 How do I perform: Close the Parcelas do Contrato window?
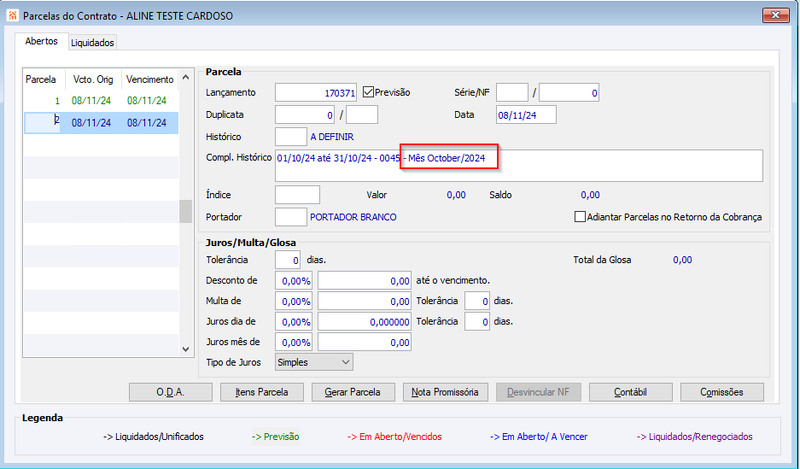click(x=775, y=15)
